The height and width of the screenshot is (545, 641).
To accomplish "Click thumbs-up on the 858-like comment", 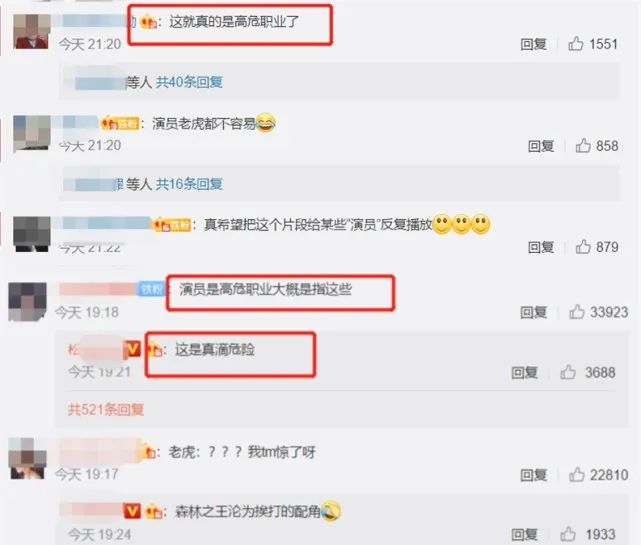I will pos(583,146).
